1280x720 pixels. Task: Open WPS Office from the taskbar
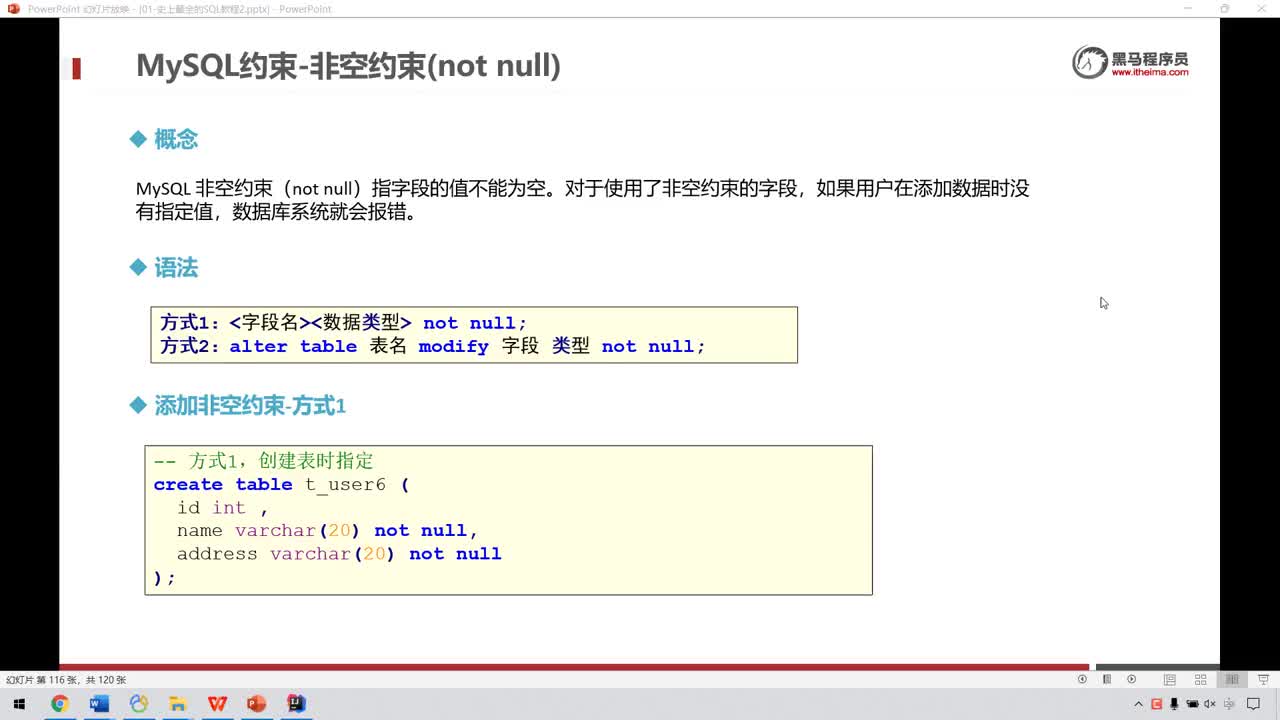217,704
